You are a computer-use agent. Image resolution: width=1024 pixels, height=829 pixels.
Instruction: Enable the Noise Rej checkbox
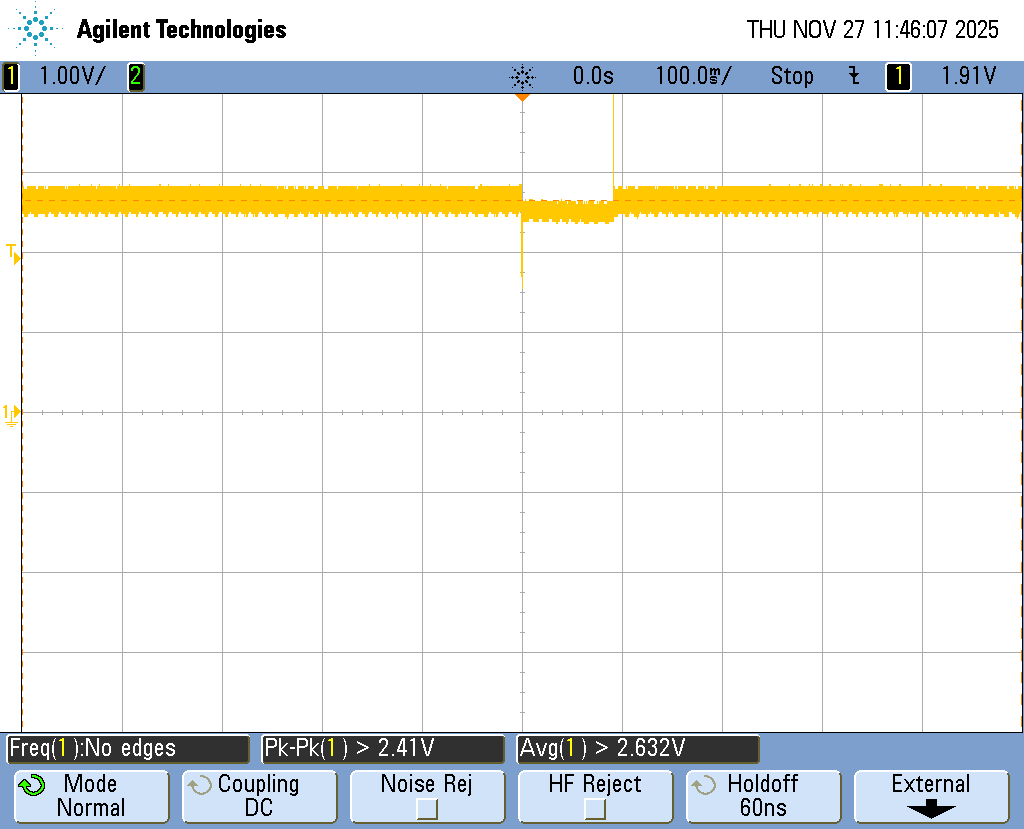(x=427, y=808)
